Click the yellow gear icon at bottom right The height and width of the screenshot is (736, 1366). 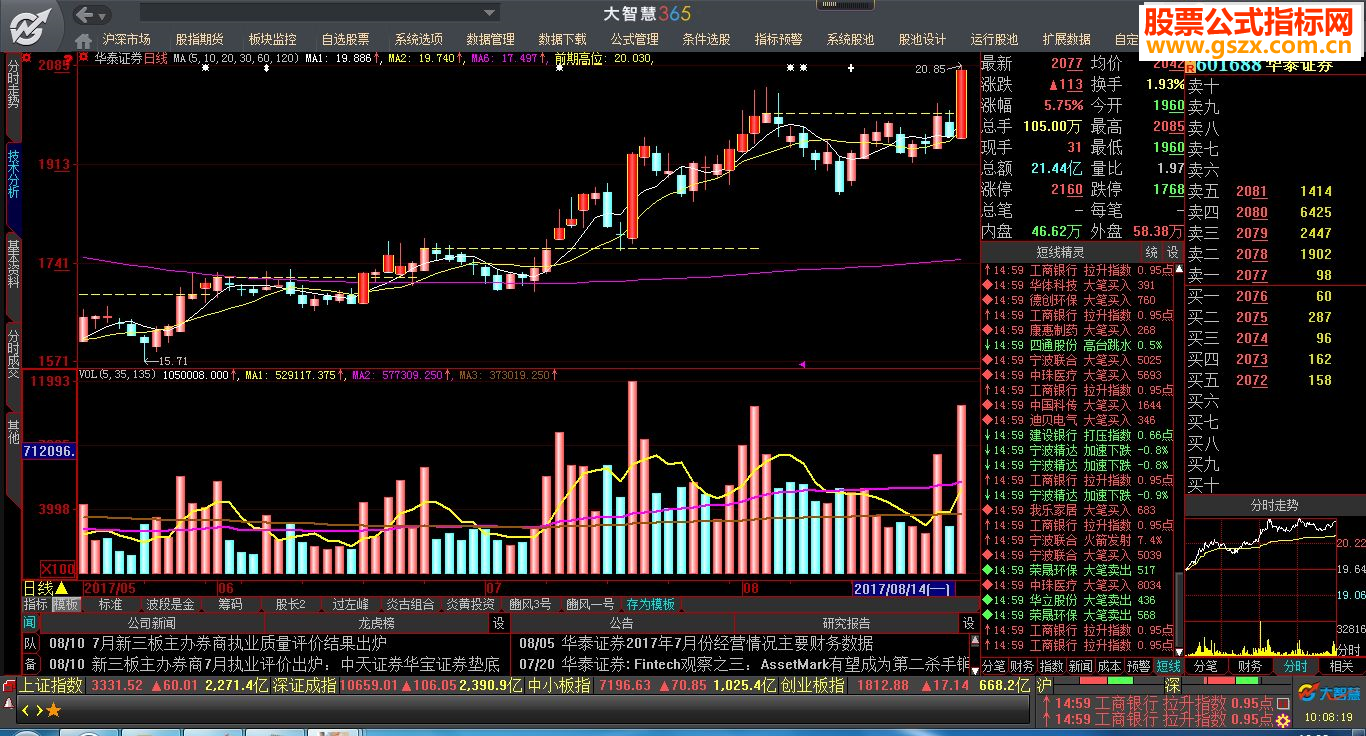(x=1281, y=718)
